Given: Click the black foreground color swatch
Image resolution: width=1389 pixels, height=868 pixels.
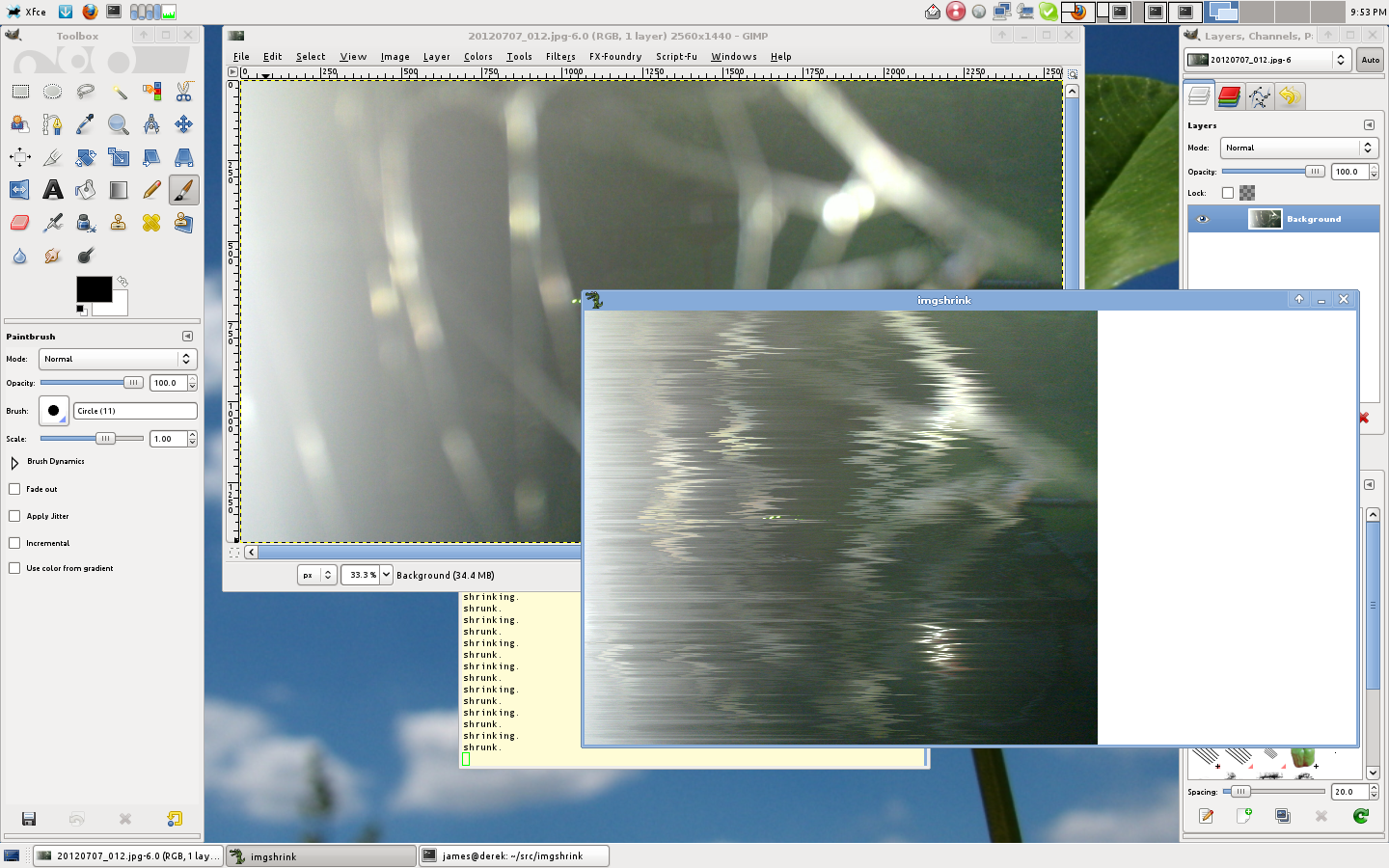Looking at the screenshot, I should point(94,288).
